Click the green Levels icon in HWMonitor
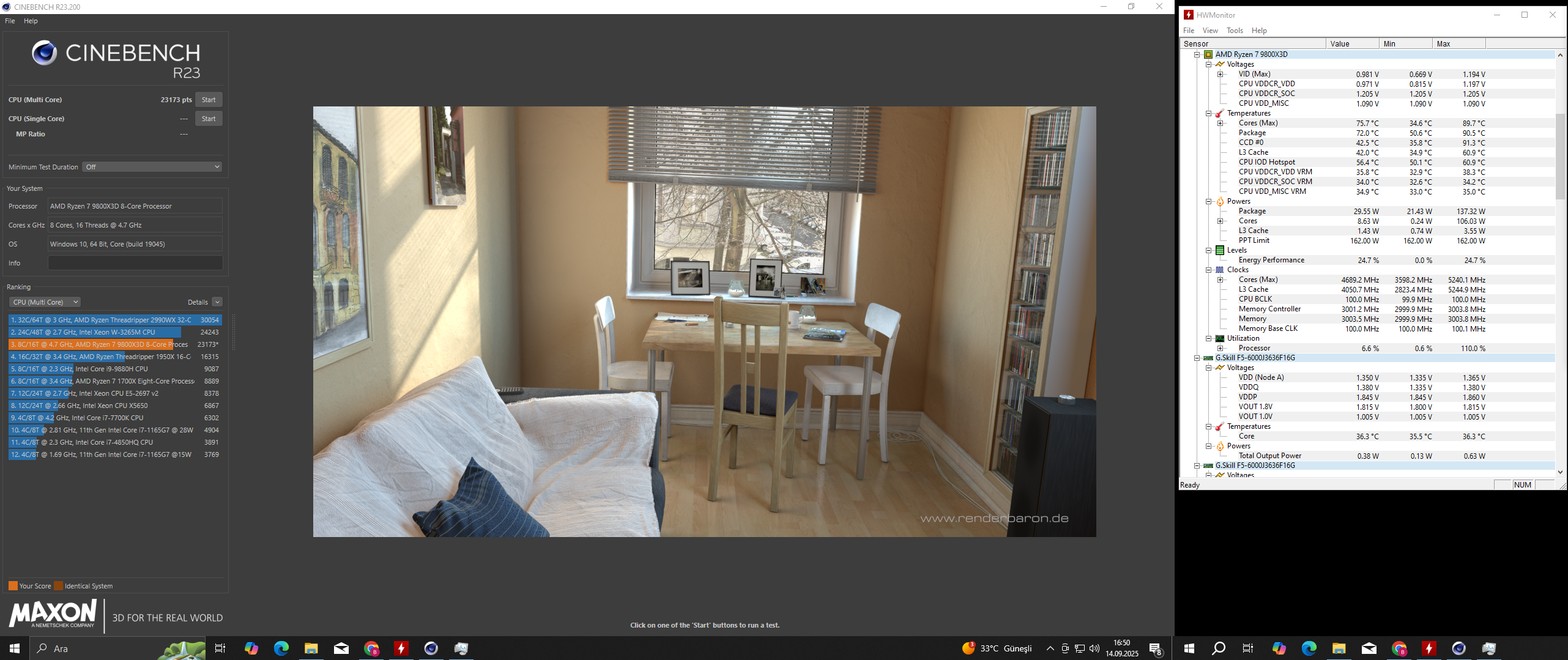The width and height of the screenshot is (1568, 660). pyautogui.click(x=1220, y=250)
